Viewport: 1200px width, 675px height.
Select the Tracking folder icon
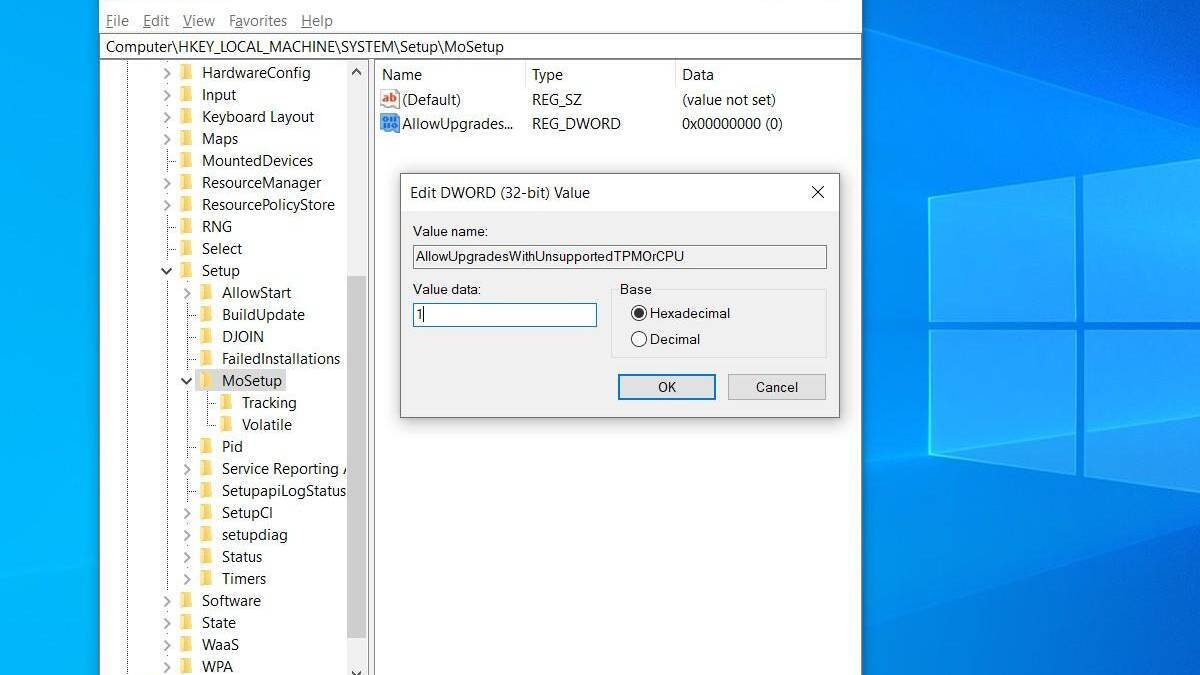227,402
